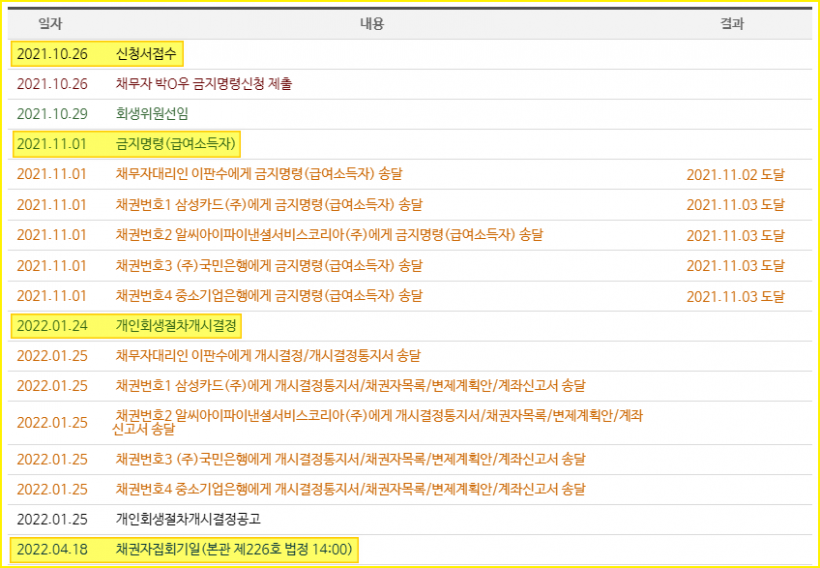Click the 도달 result for 알씨아이파이낸셜서비스코리아 row

click(736, 235)
